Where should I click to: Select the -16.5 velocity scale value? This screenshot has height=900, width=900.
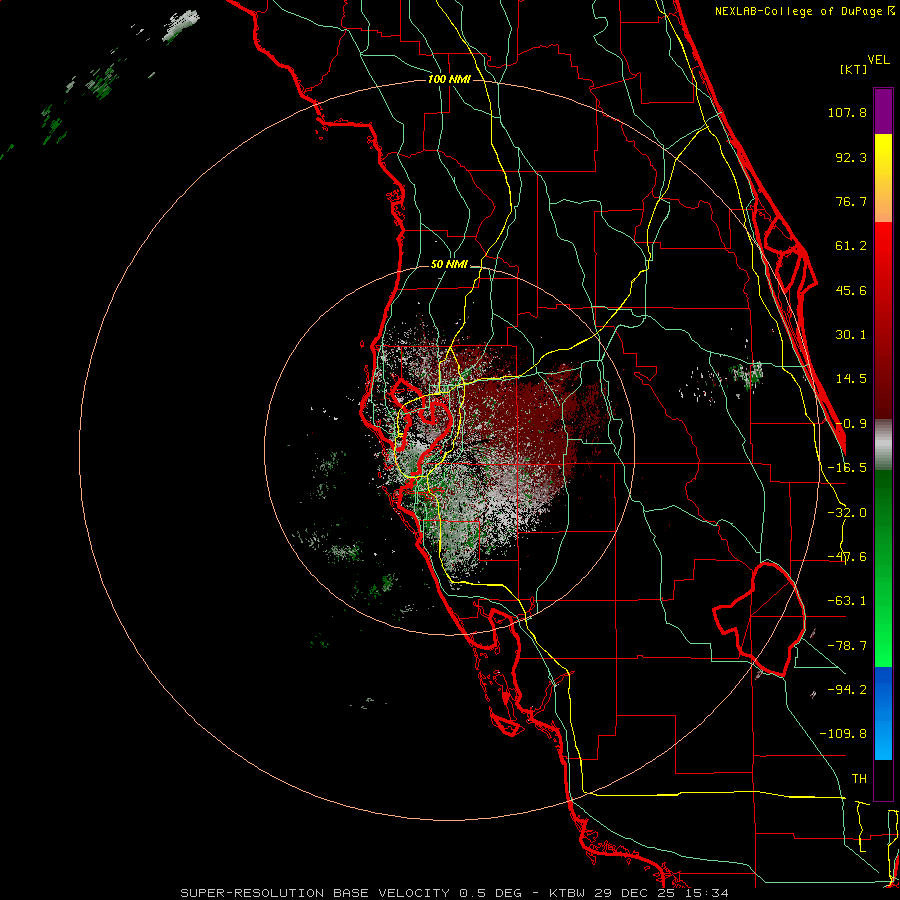(847, 468)
